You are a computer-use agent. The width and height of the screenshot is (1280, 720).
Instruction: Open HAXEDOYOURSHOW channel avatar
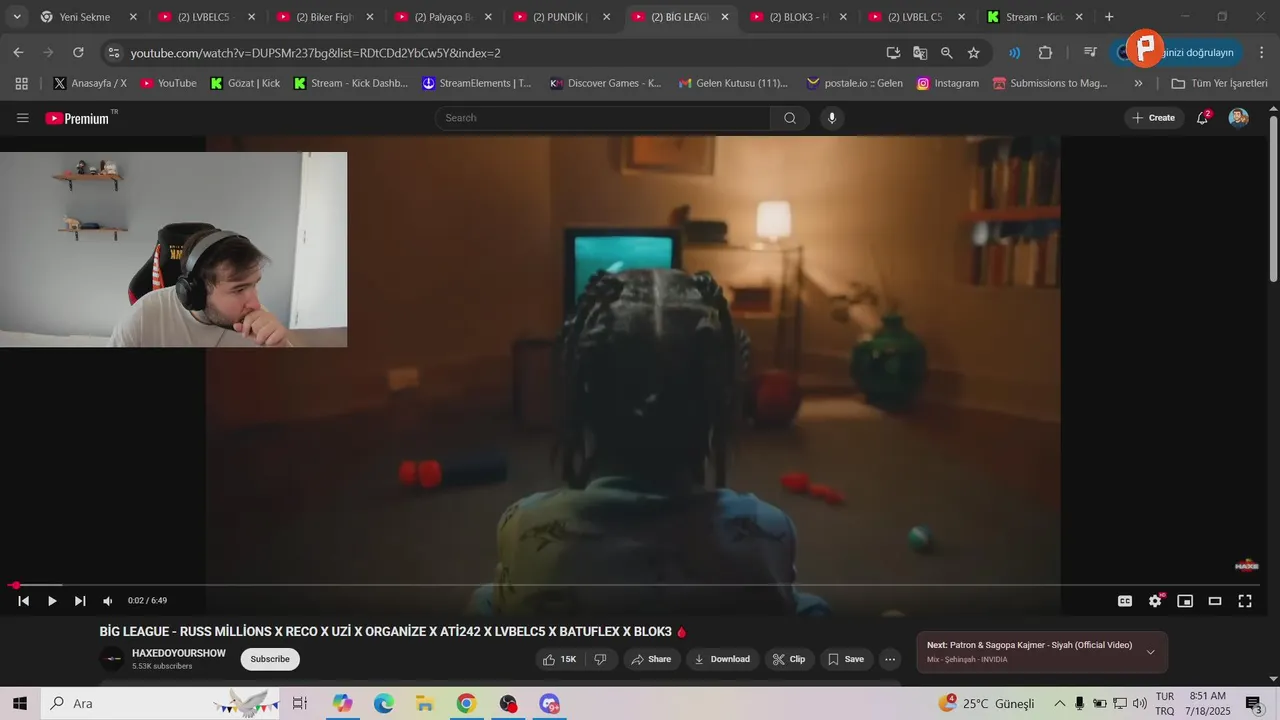pyautogui.click(x=112, y=659)
